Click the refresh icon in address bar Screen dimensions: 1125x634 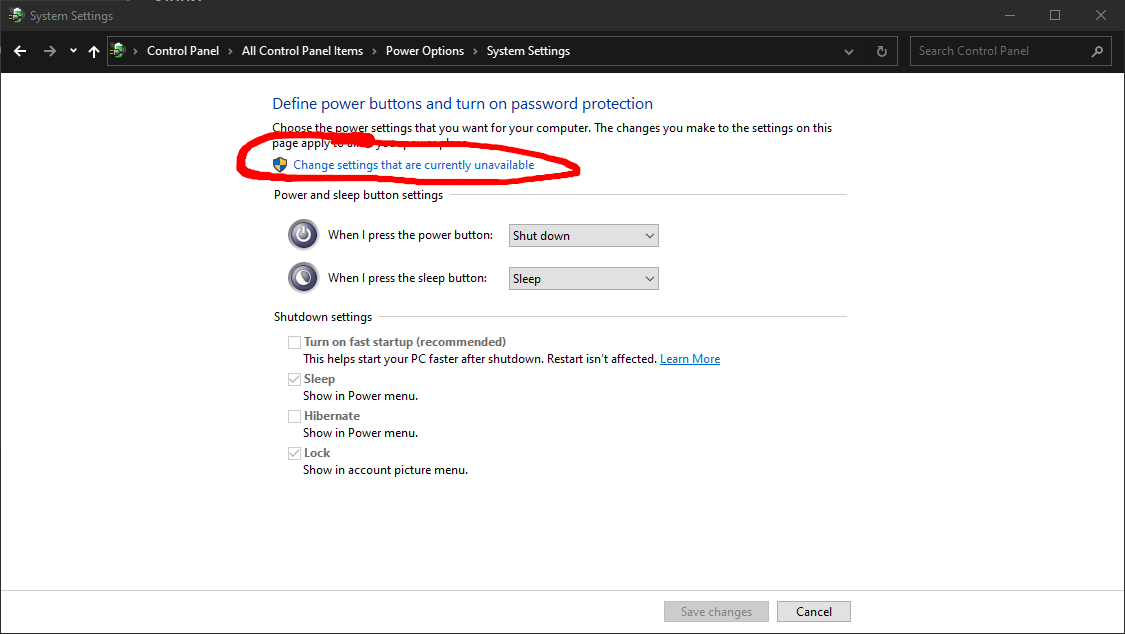click(x=881, y=51)
